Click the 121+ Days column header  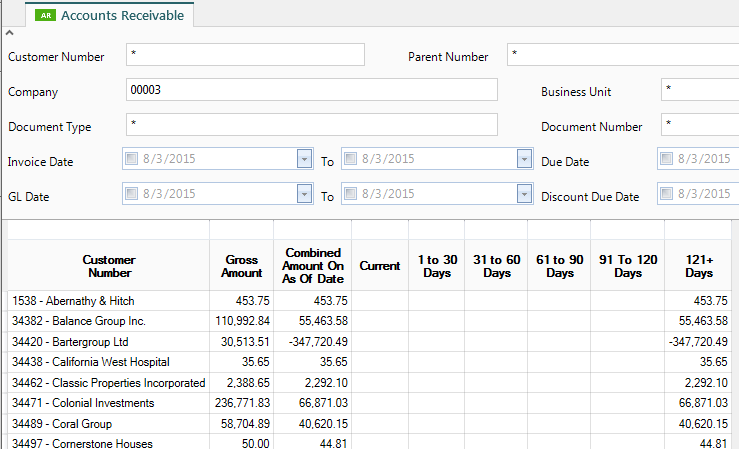point(699,266)
